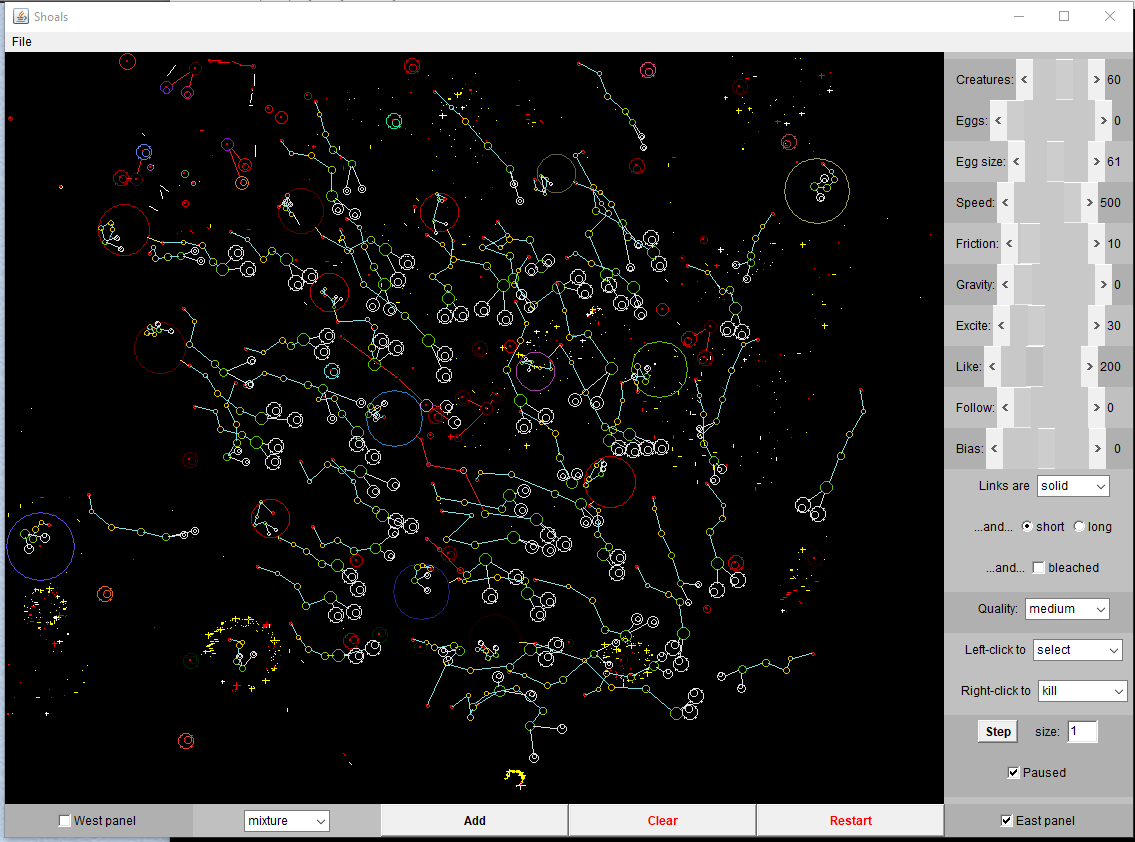The height and width of the screenshot is (842, 1135).
Task: Click the Creatures slider right arrow
Action: click(1097, 80)
